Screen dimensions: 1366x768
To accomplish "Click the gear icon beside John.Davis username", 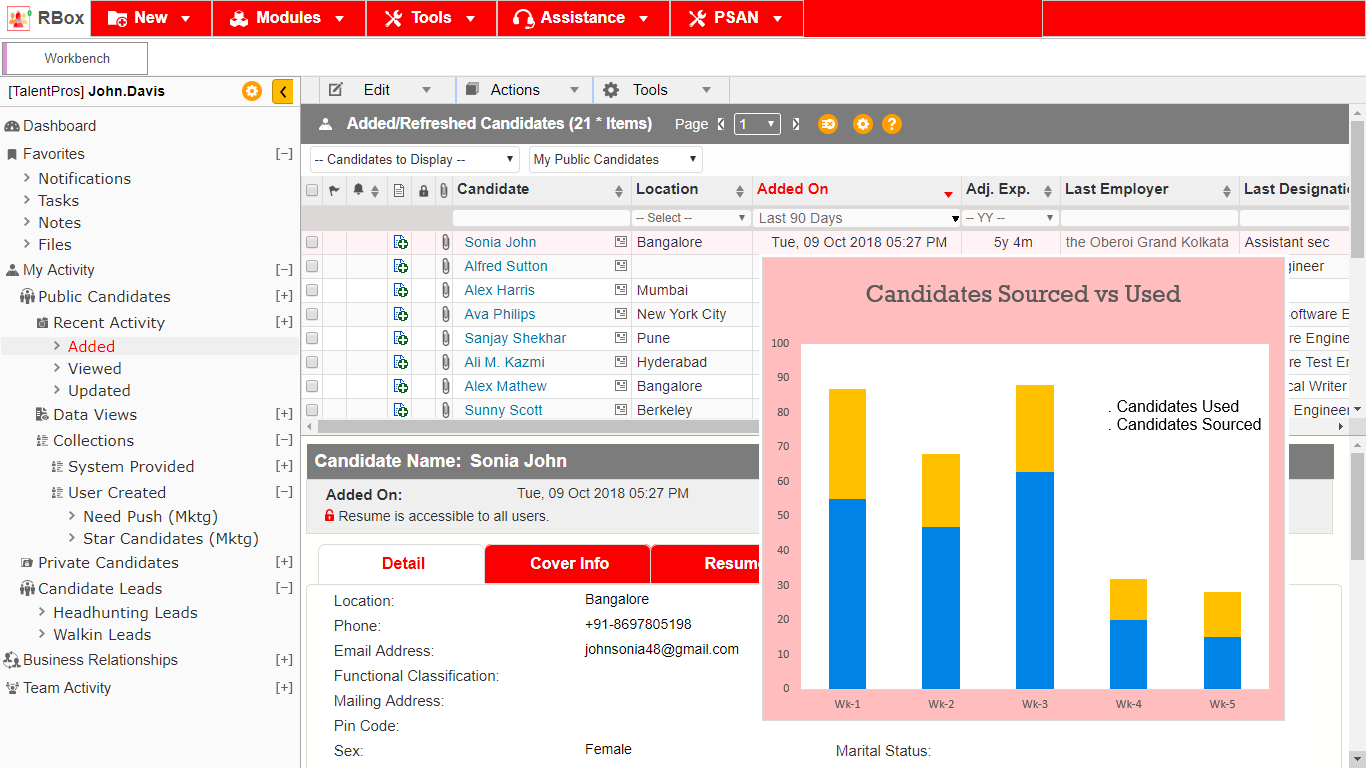I will coord(252,91).
